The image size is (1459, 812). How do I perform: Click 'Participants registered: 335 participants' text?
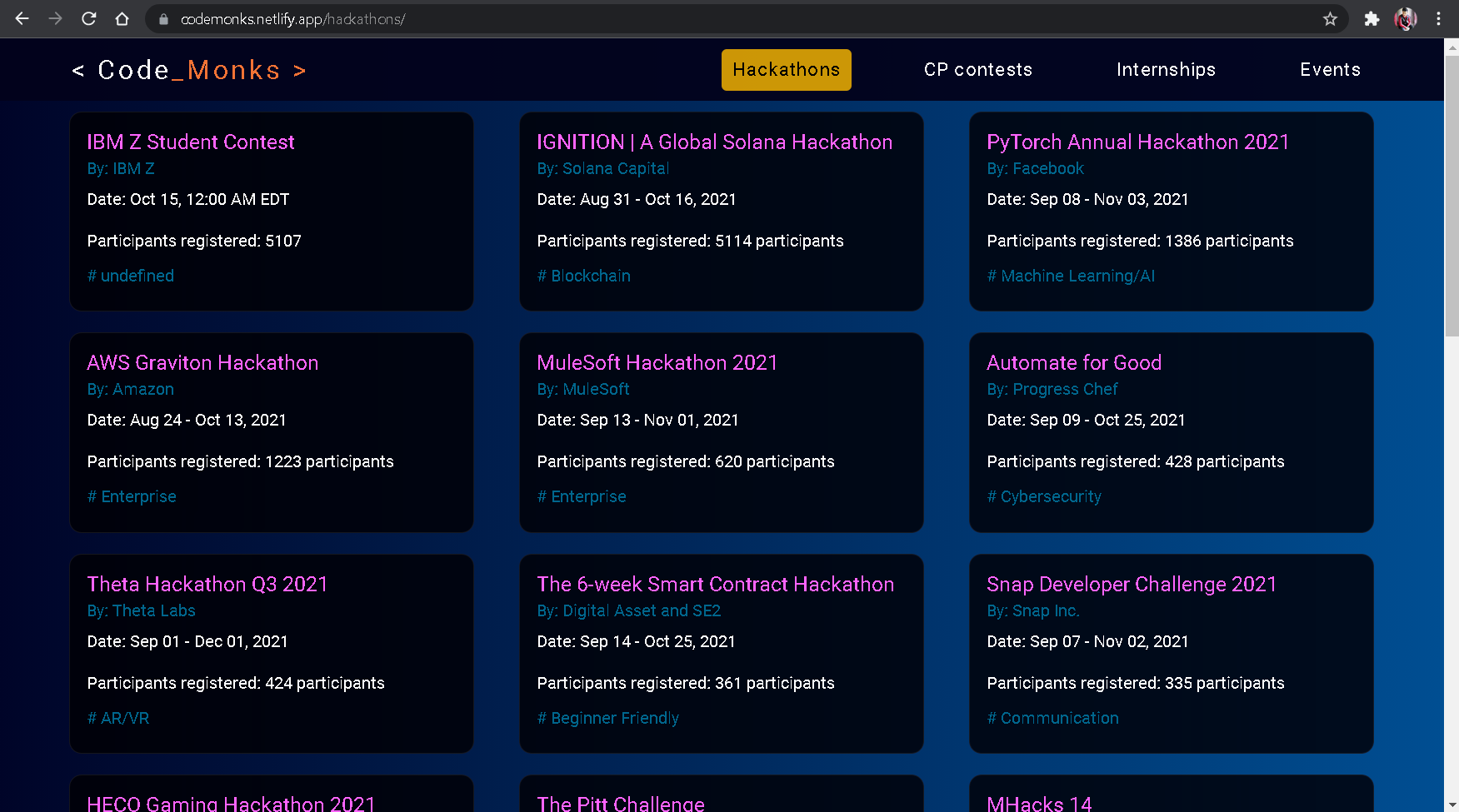pyautogui.click(x=1136, y=684)
